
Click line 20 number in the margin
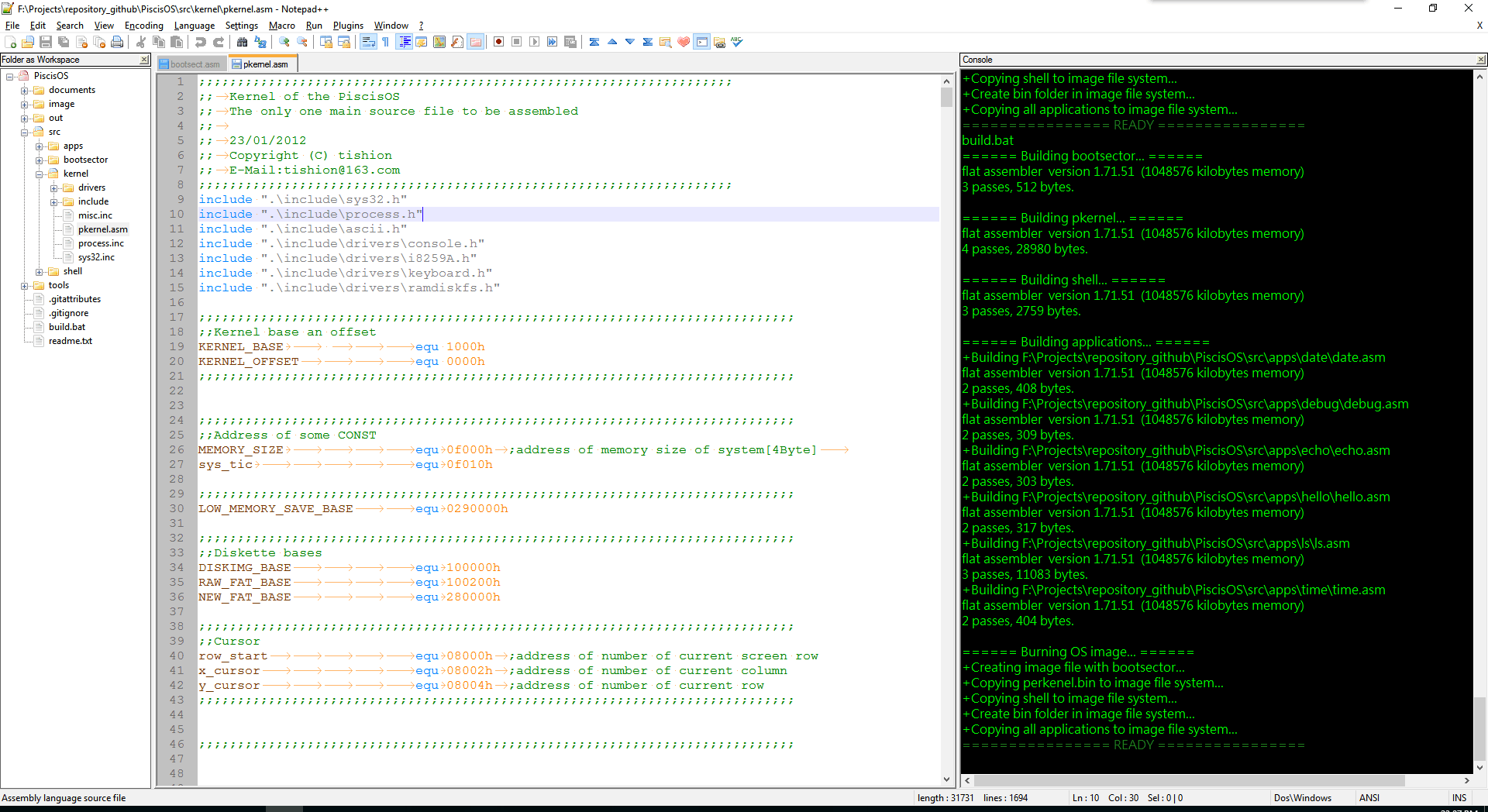point(177,362)
